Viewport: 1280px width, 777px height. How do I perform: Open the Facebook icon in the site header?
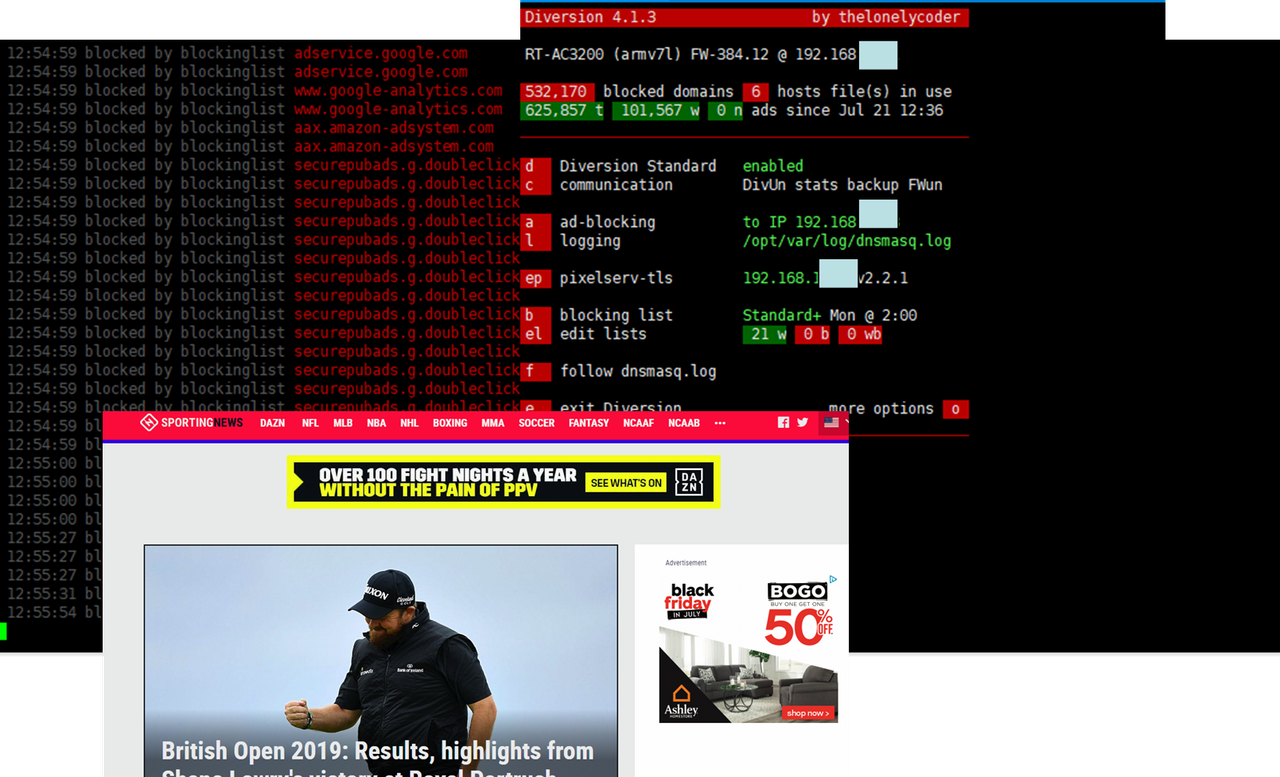click(x=783, y=423)
